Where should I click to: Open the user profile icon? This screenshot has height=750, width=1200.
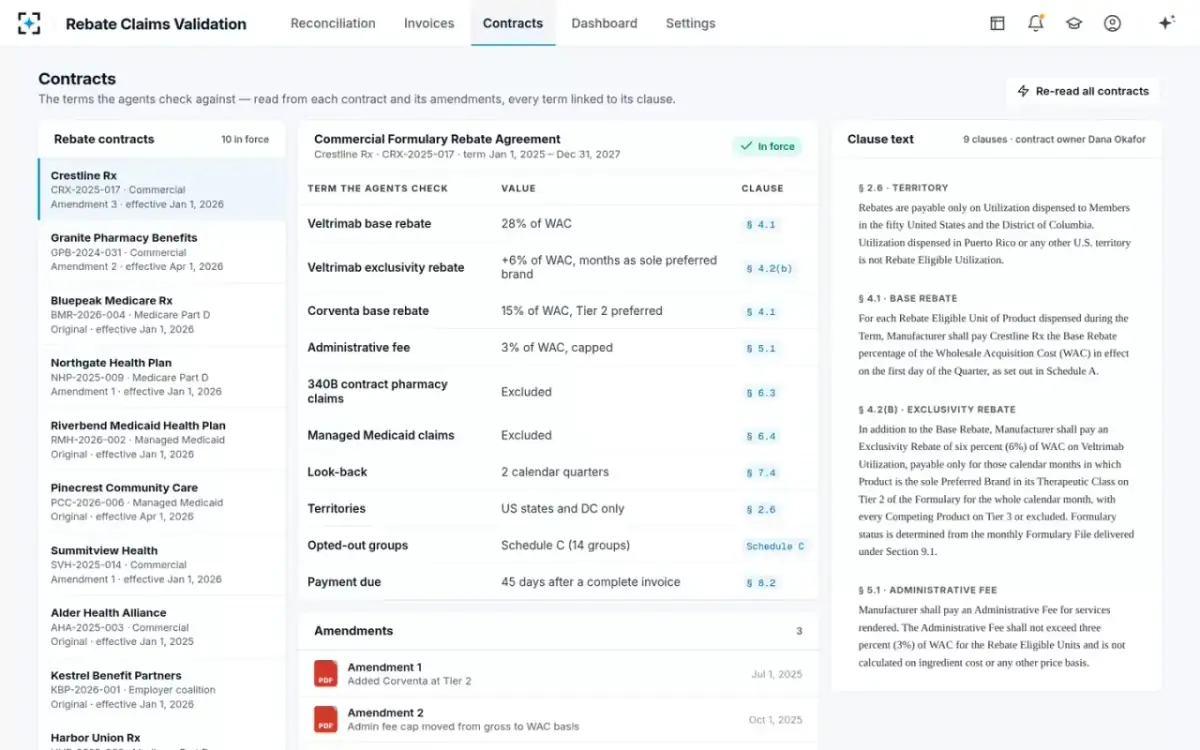click(x=1112, y=23)
